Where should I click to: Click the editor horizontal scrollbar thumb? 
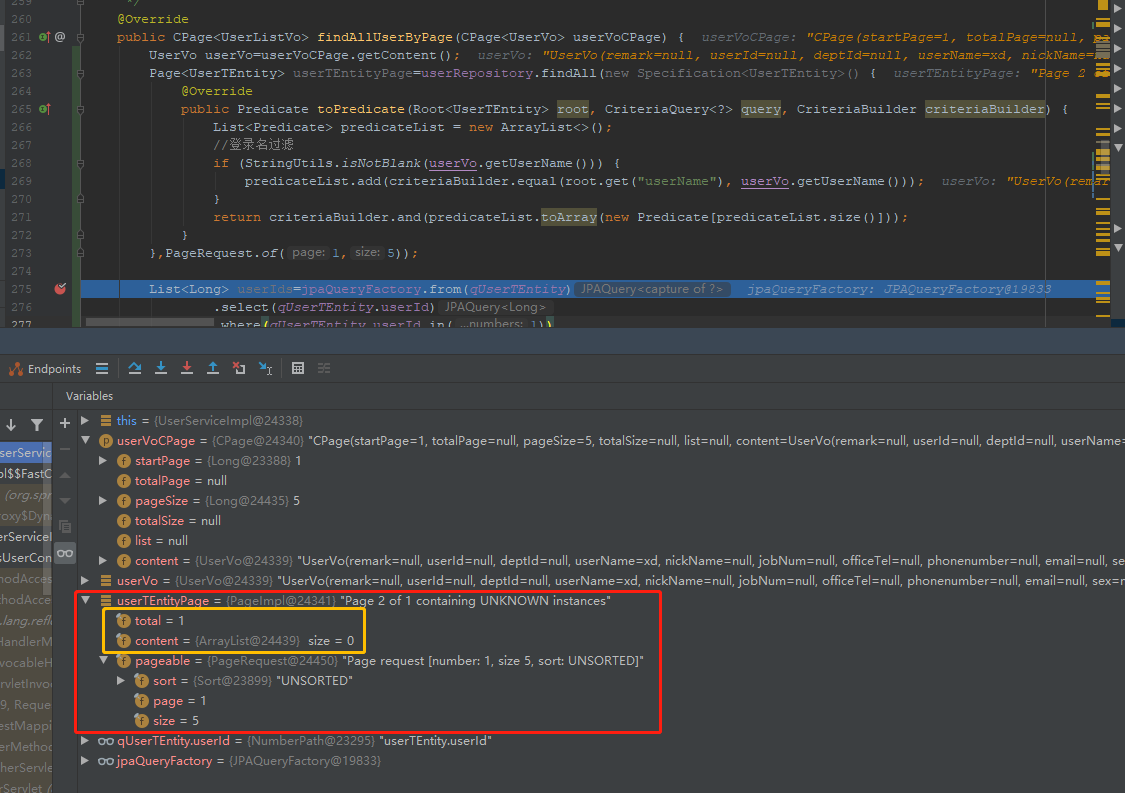[x=149, y=323]
